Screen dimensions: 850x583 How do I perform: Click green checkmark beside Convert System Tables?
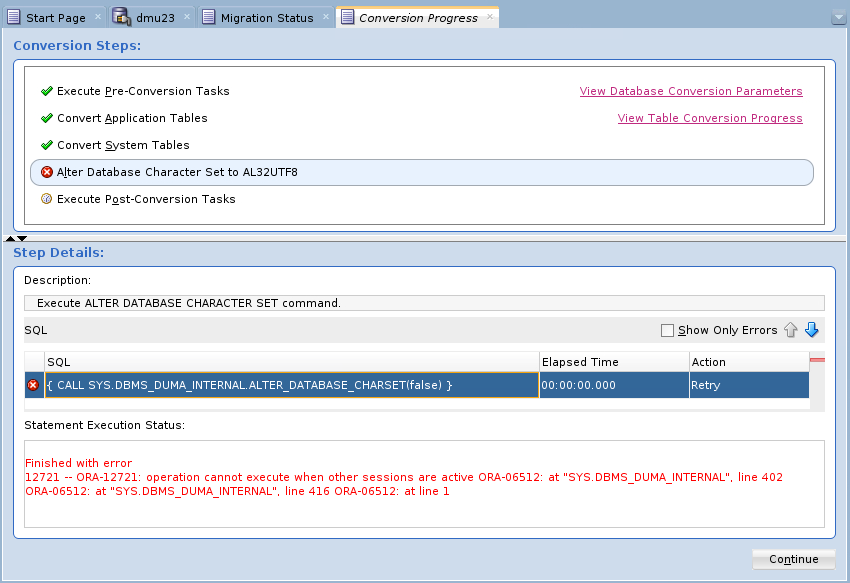[x=47, y=145]
